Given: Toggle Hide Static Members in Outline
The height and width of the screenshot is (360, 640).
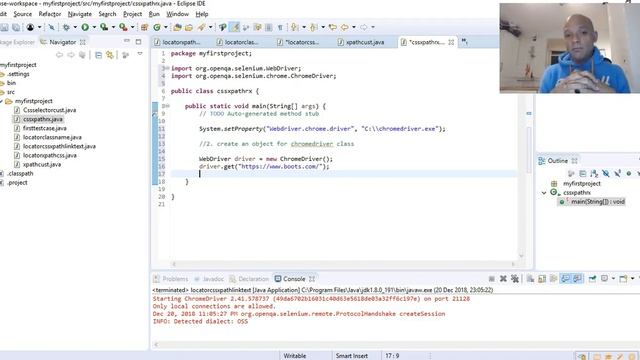Looking at the screenshot, I should 617,174.
